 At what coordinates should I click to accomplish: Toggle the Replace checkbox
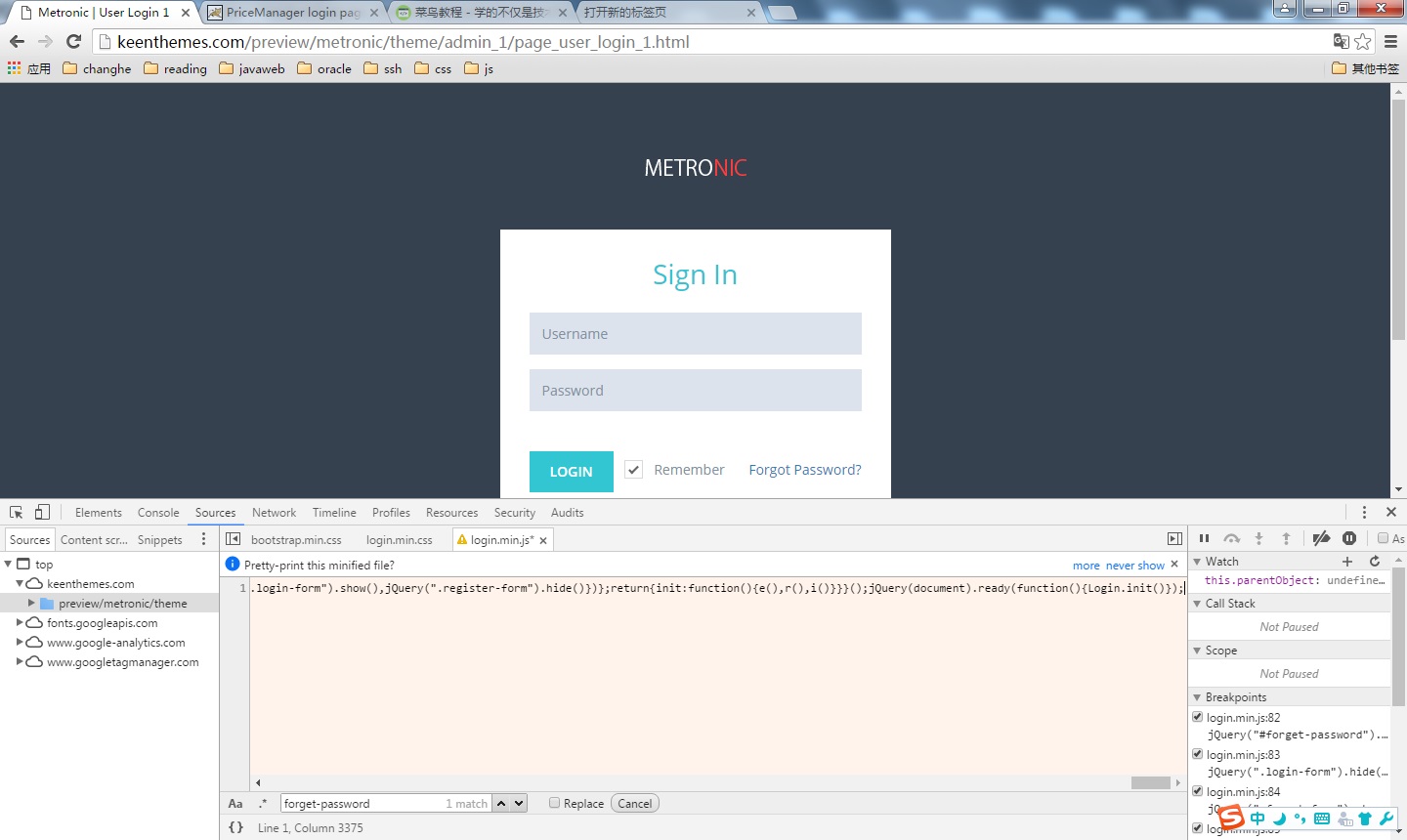click(x=554, y=803)
